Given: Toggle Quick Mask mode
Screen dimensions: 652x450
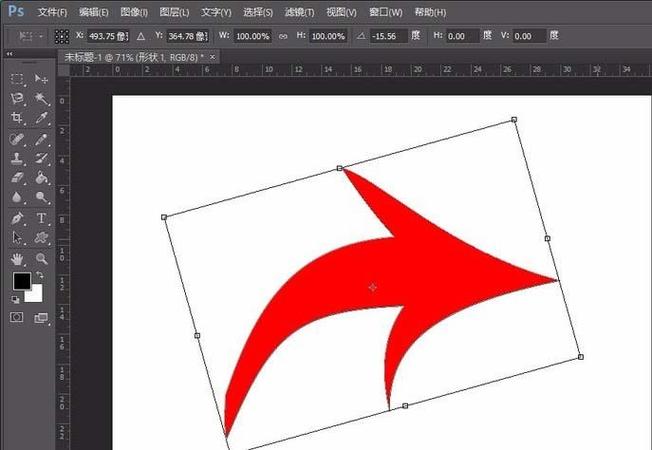Looking at the screenshot, I should [x=17, y=318].
